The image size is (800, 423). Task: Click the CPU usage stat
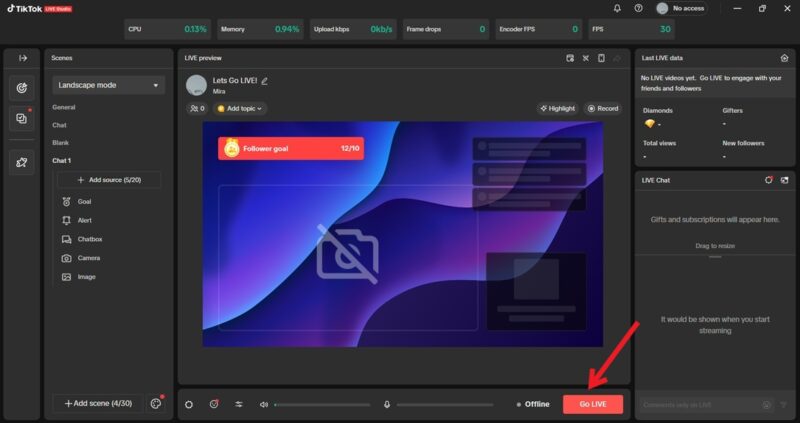point(167,29)
